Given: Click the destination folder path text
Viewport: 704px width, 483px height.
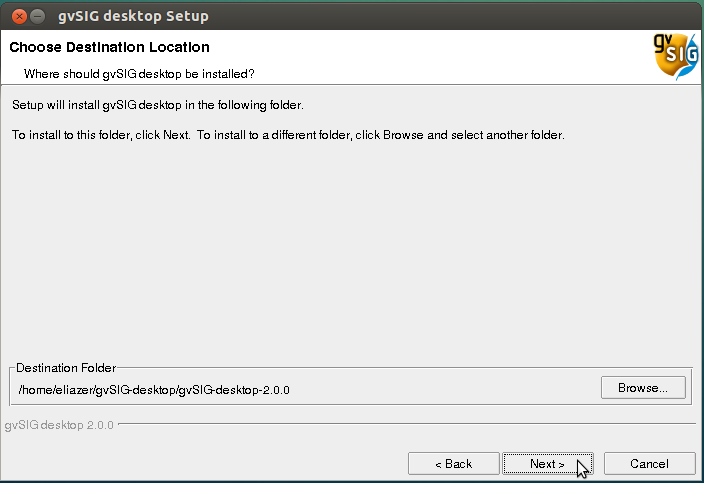Looking at the screenshot, I should (x=155, y=389).
